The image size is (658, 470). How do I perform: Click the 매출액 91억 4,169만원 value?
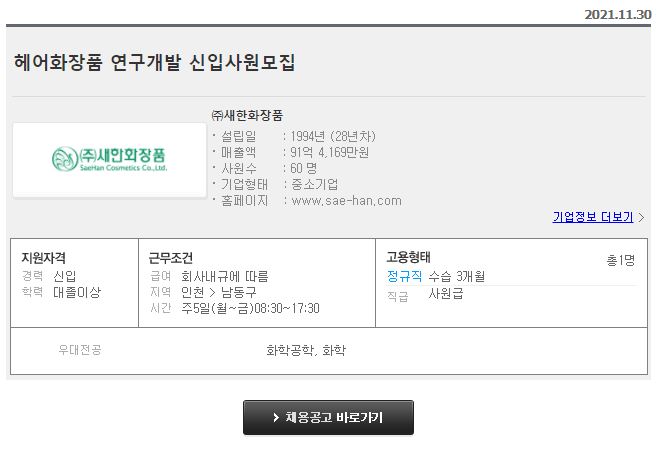[x=329, y=152]
